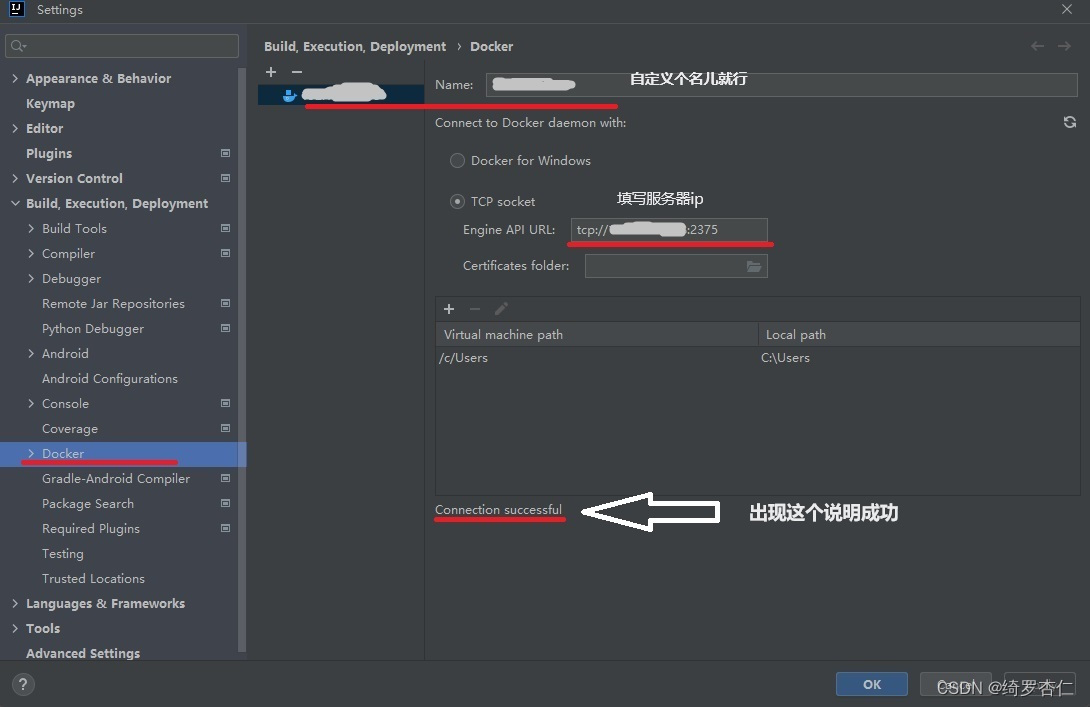Switch to the Python Debugger settings page
Viewport: 1090px width, 707px height.
pyautogui.click(x=93, y=328)
